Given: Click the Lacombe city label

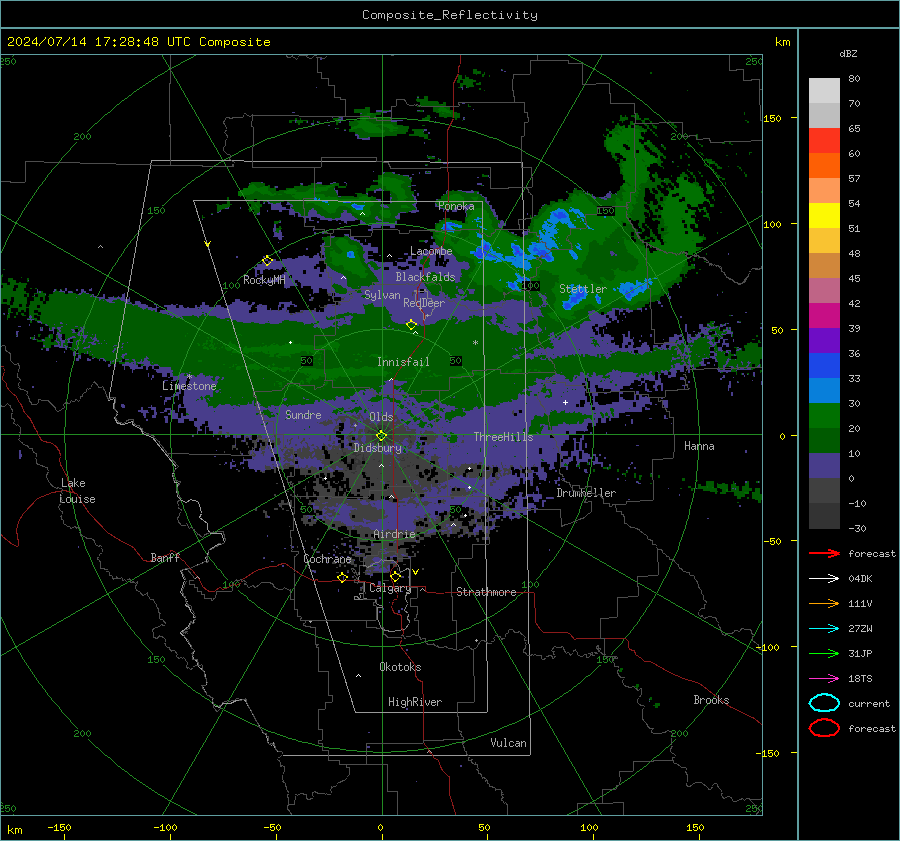Looking at the screenshot, I should [x=431, y=251].
